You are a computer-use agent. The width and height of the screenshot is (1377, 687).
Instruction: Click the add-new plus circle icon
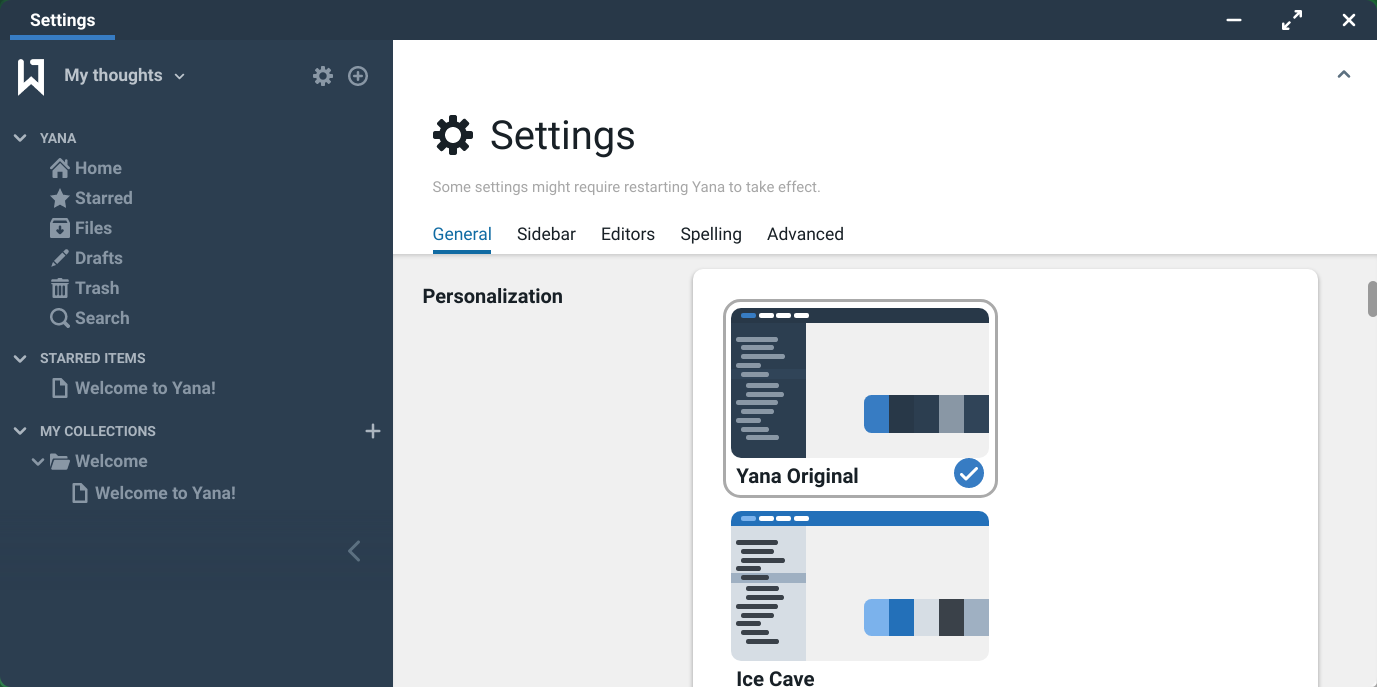pos(358,76)
